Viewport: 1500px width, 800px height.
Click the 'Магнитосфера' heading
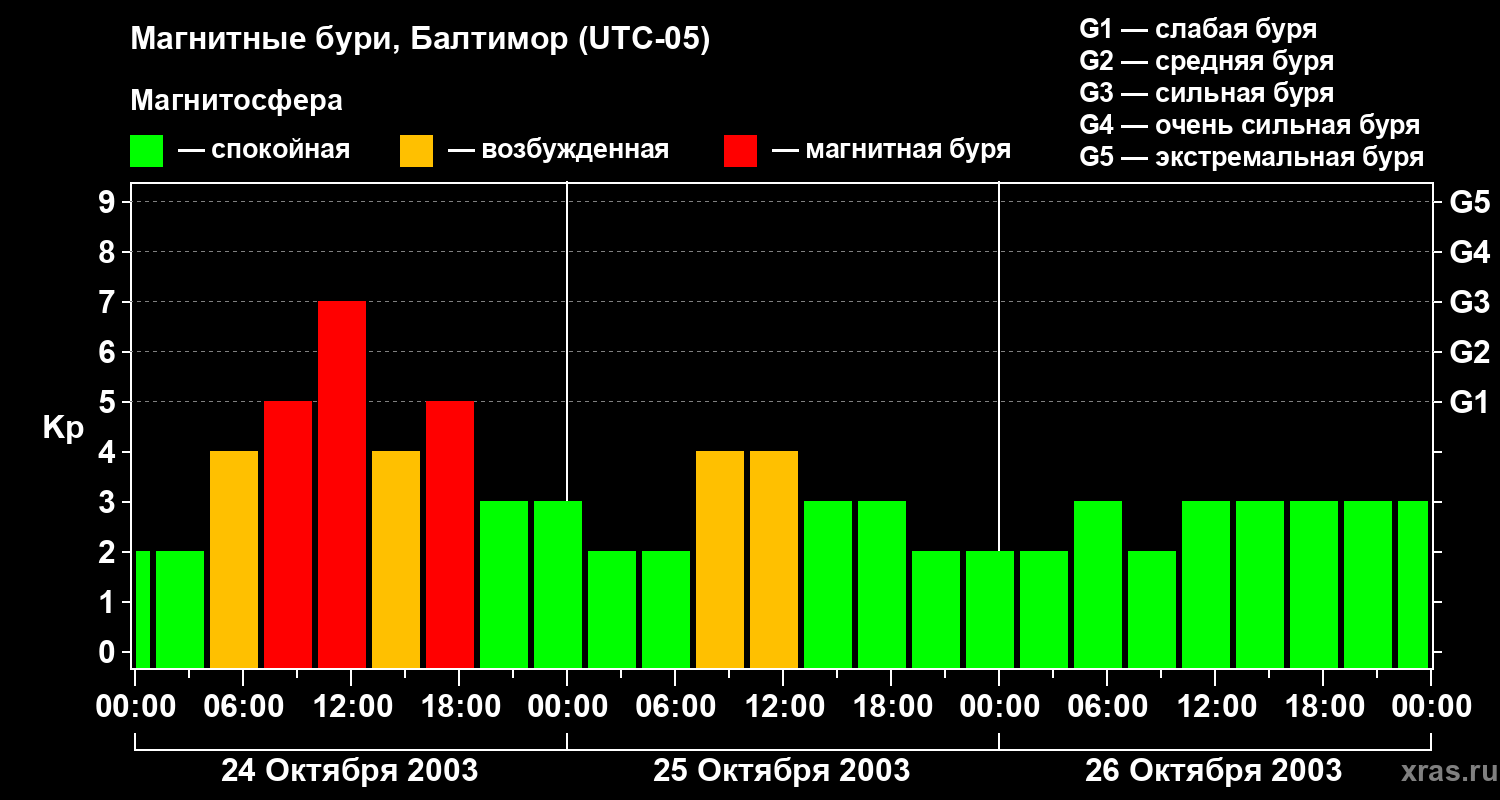236,101
